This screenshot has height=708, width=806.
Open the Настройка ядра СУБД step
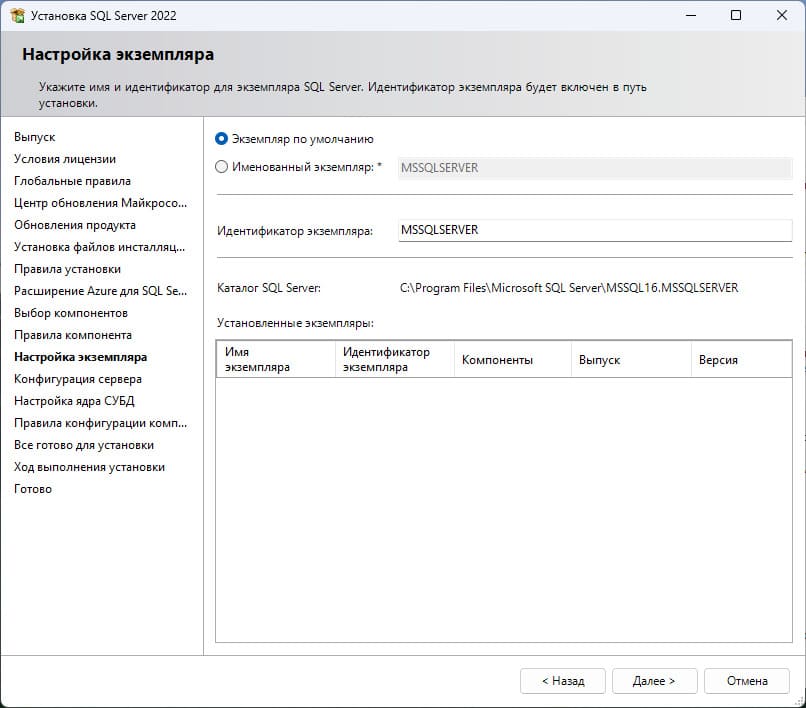(x=74, y=401)
